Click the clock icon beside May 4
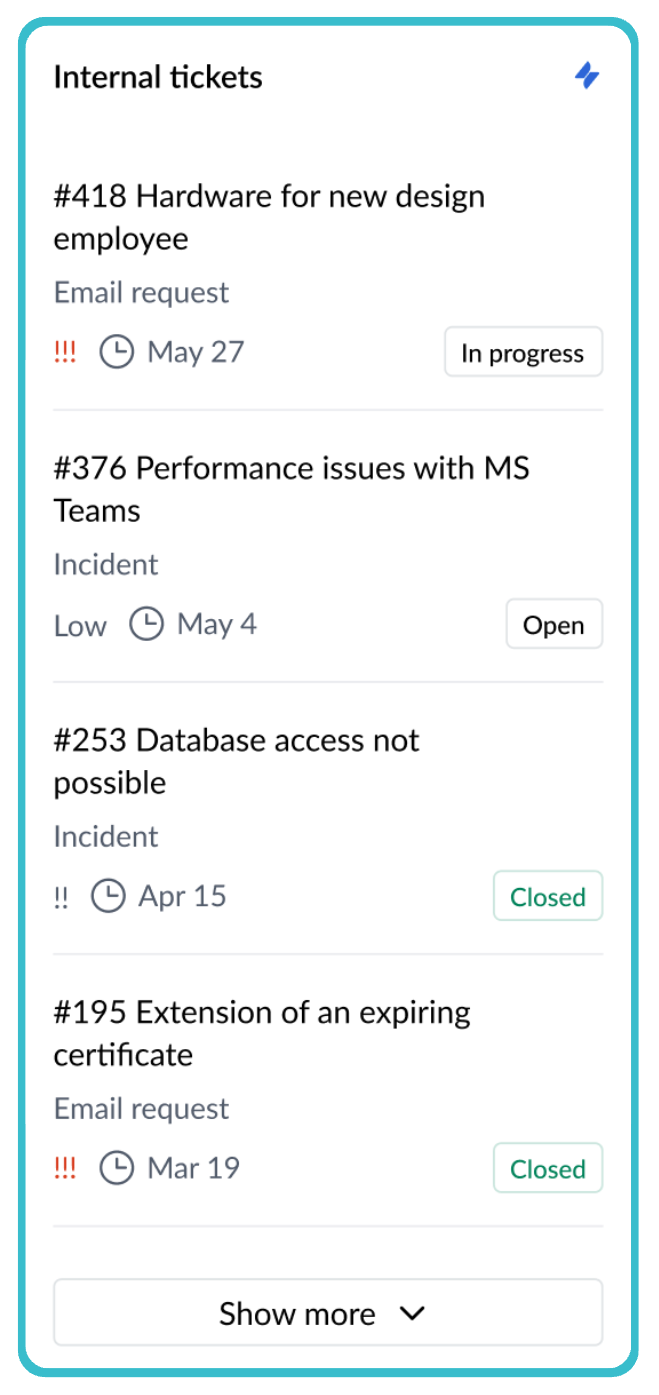 click(147, 623)
